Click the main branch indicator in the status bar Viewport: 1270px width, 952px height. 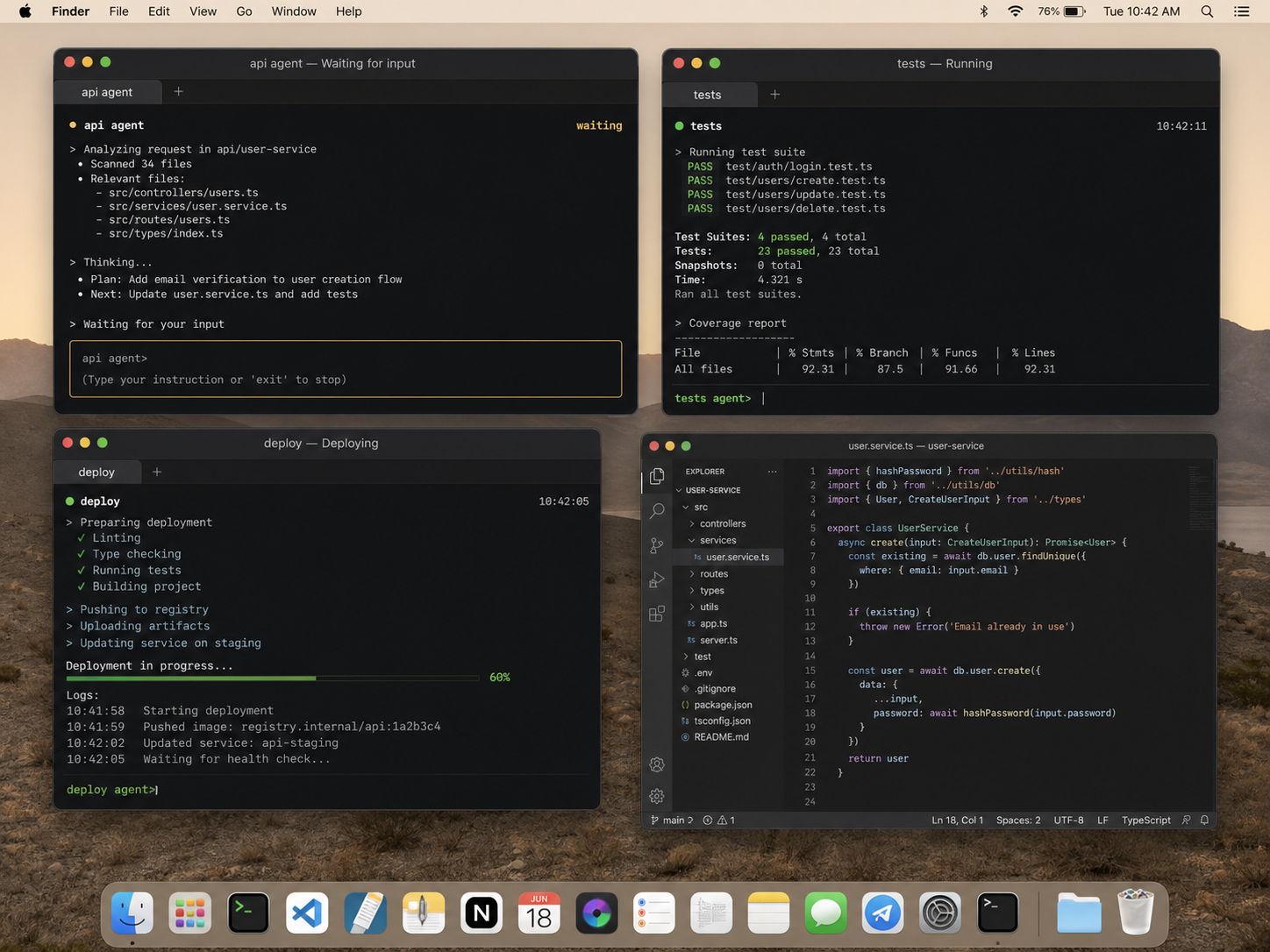click(x=672, y=821)
